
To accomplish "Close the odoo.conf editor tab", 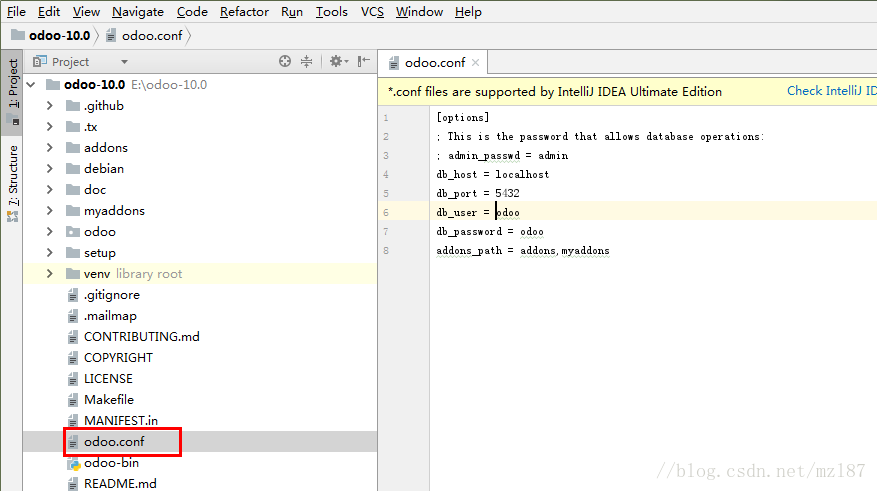I will click(x=475, y=63).
